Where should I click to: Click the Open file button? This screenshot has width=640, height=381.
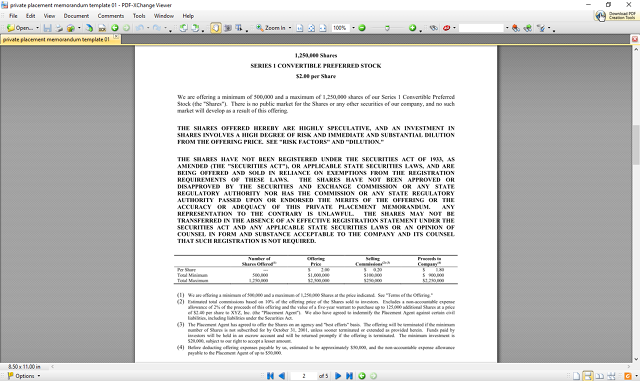pyautogui.click(x=20, y=28)
